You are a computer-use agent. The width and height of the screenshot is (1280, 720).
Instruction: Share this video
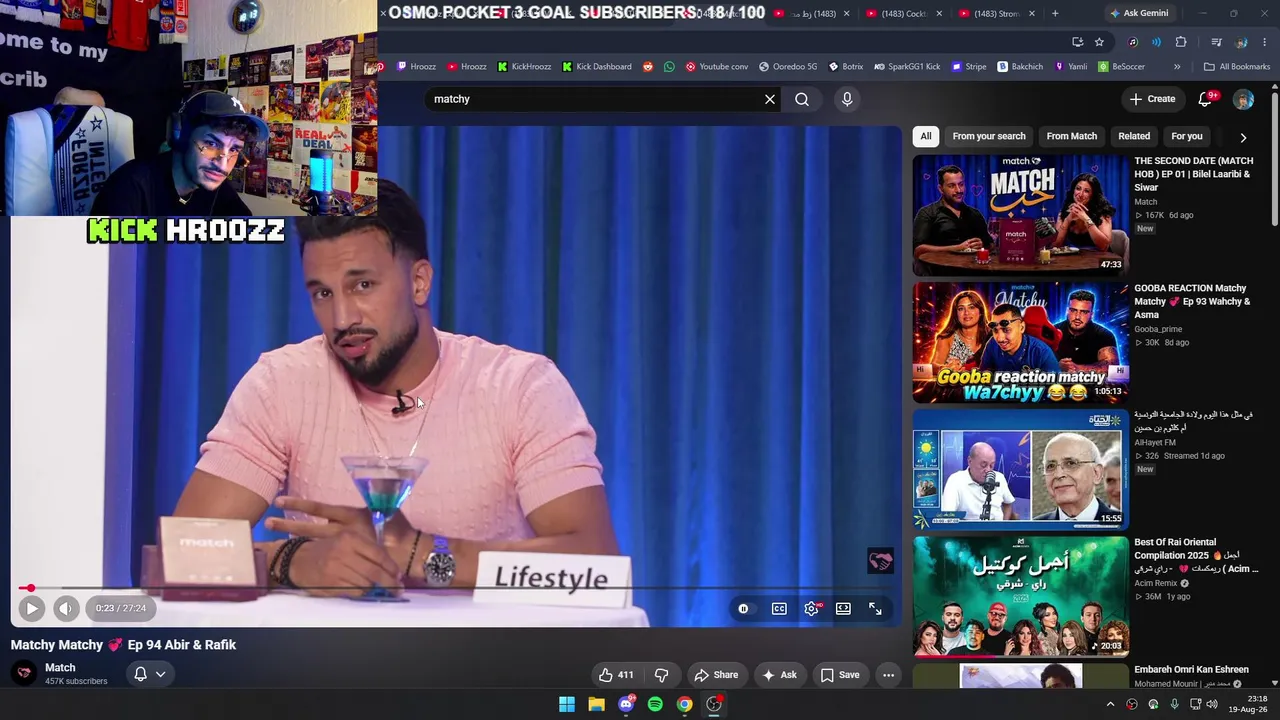(x=716, y=675)
